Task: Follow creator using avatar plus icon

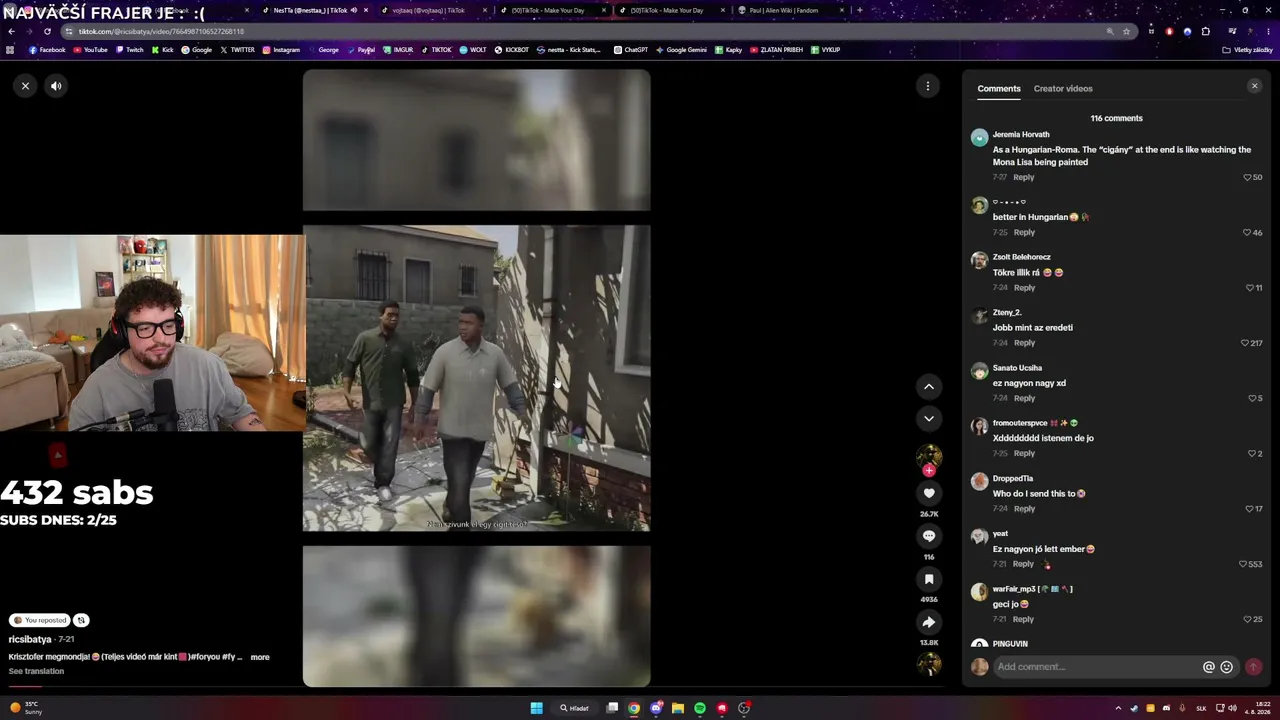Action: coord(929,470)
